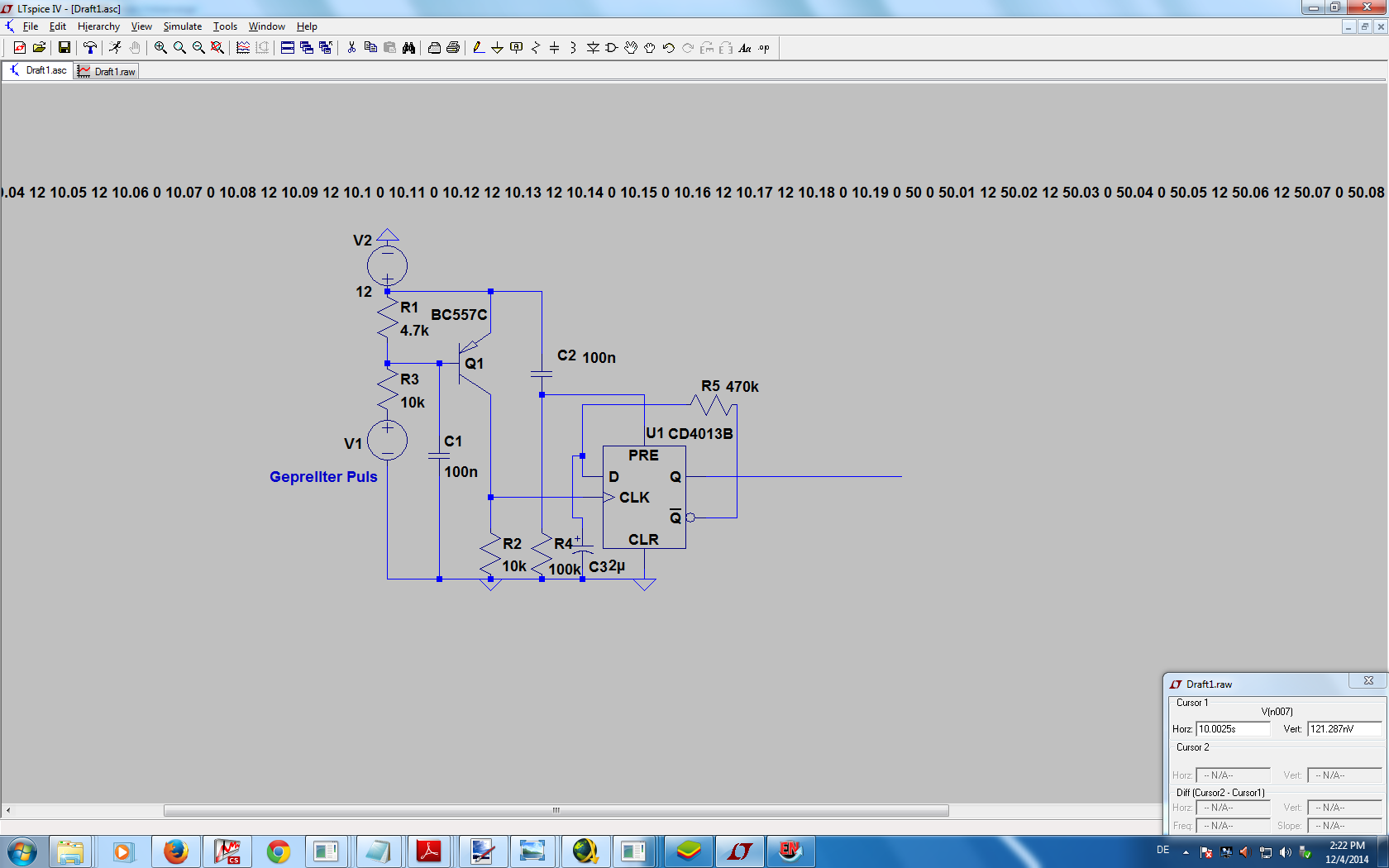Click the horizontal scrollbar thumb
Image resolution: width=1389 pixels, height=868 pixels.
click(556, 811)
